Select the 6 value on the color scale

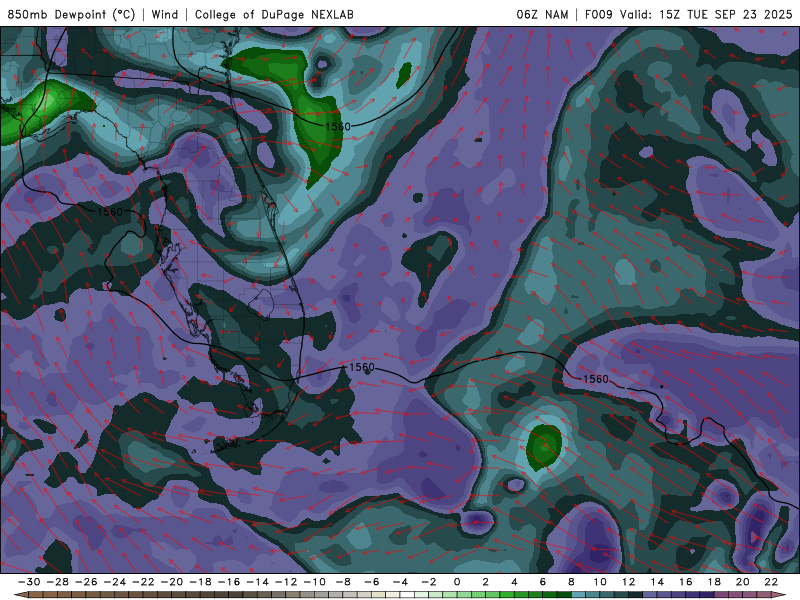click(543, 582)
